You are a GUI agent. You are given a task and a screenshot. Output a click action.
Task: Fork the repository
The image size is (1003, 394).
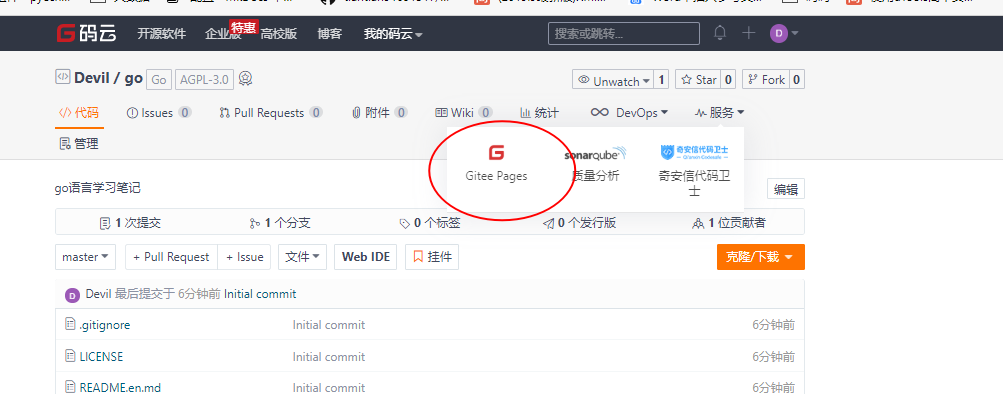[766, 80]
